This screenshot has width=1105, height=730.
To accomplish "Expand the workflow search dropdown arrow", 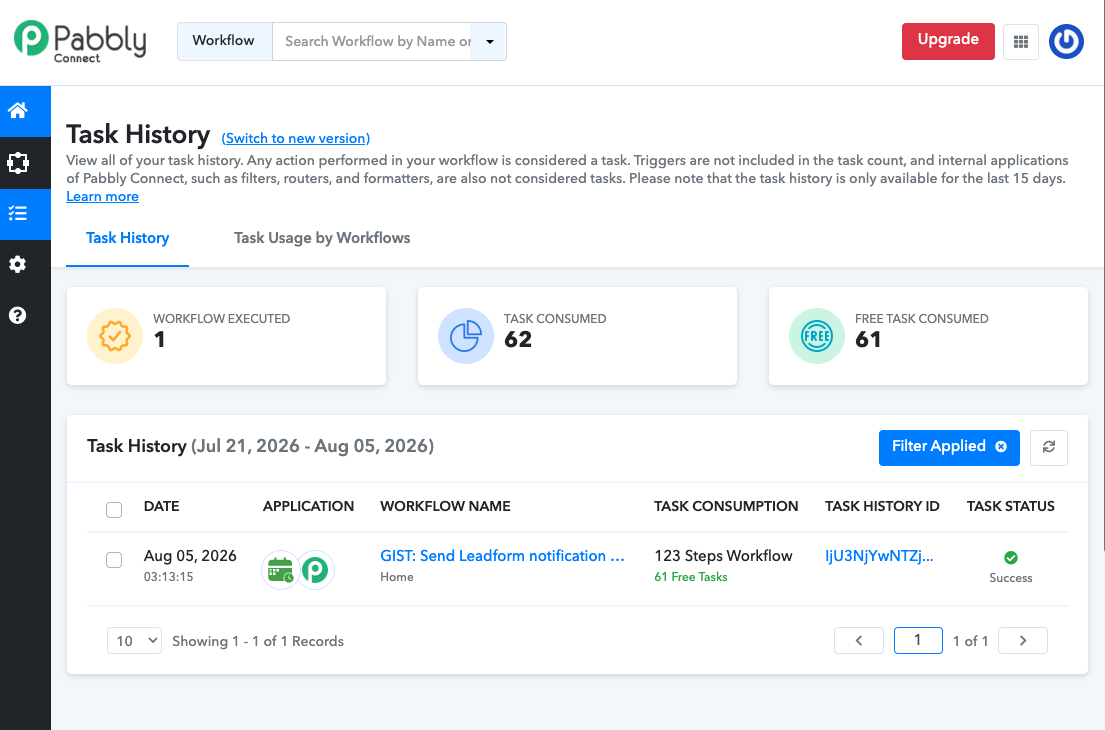I will point(490,42).
